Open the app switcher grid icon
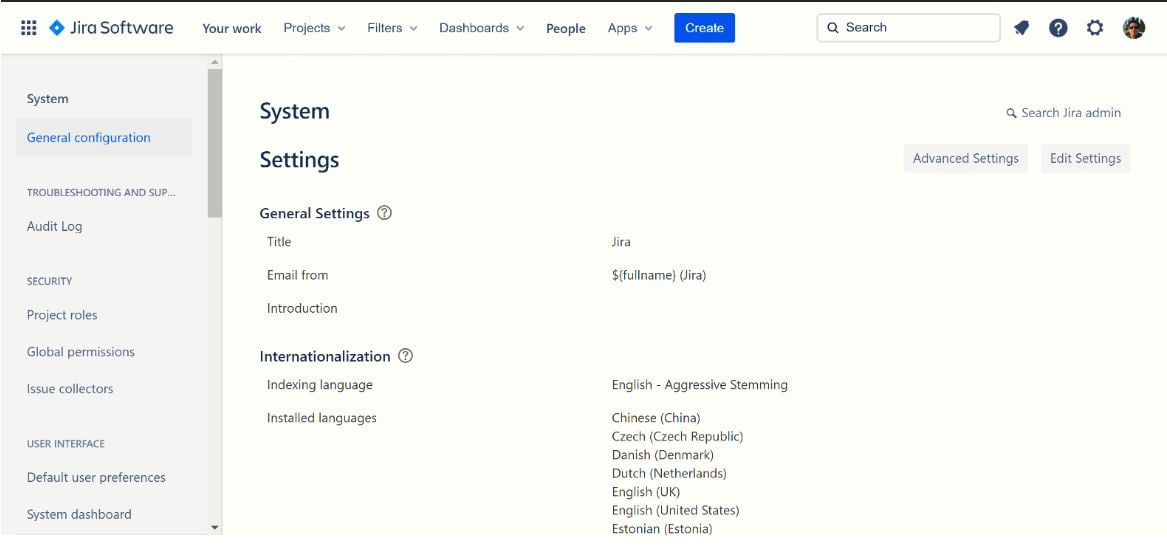The image size is (1167, 552). tap(28, 28)
